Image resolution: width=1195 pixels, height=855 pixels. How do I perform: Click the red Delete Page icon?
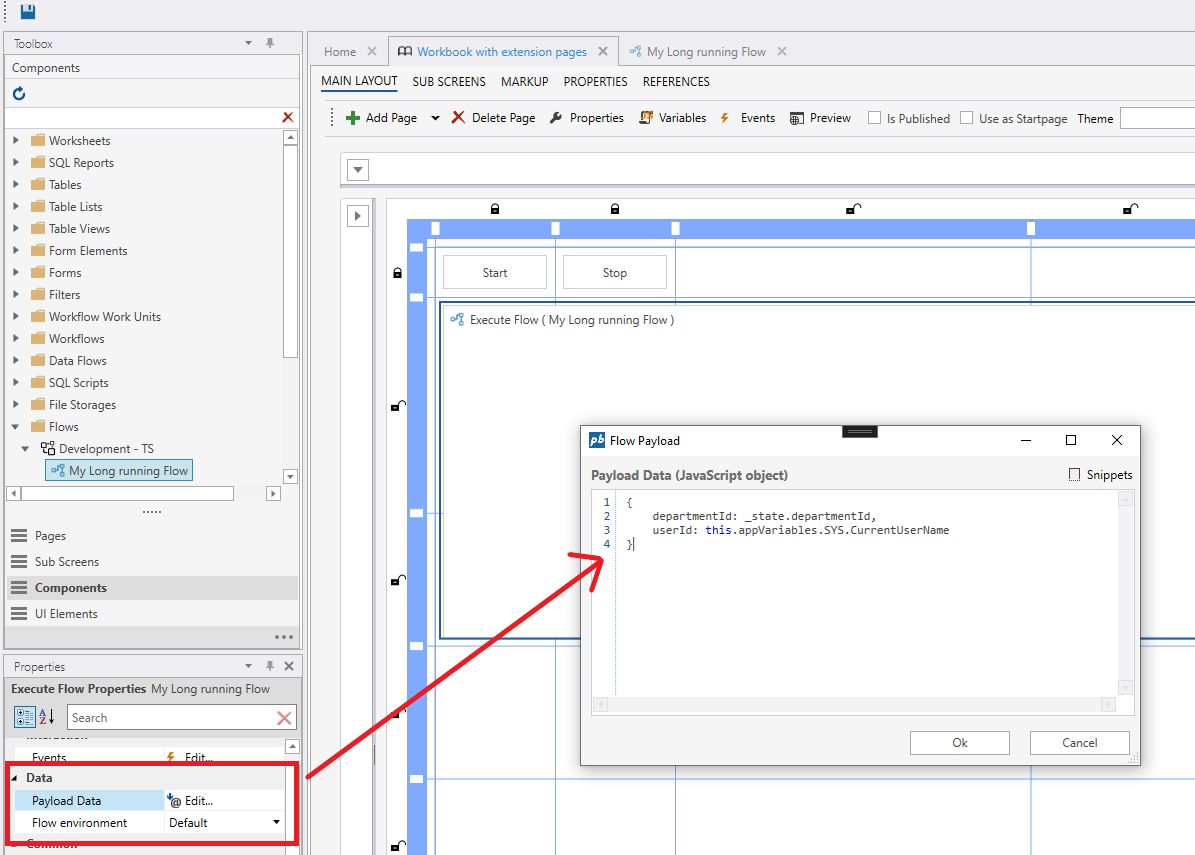pos(458,118)
